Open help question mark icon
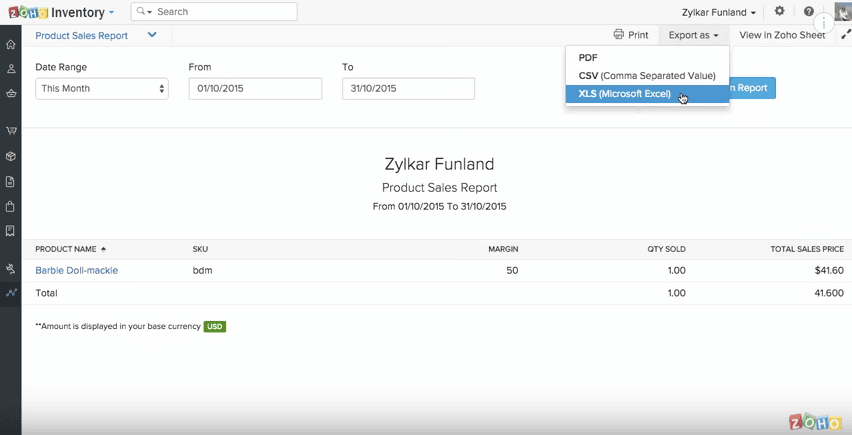 tap(809, 12)
